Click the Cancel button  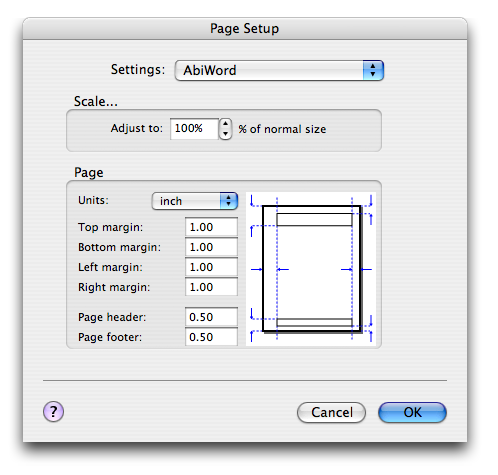(x=331, y=412)
